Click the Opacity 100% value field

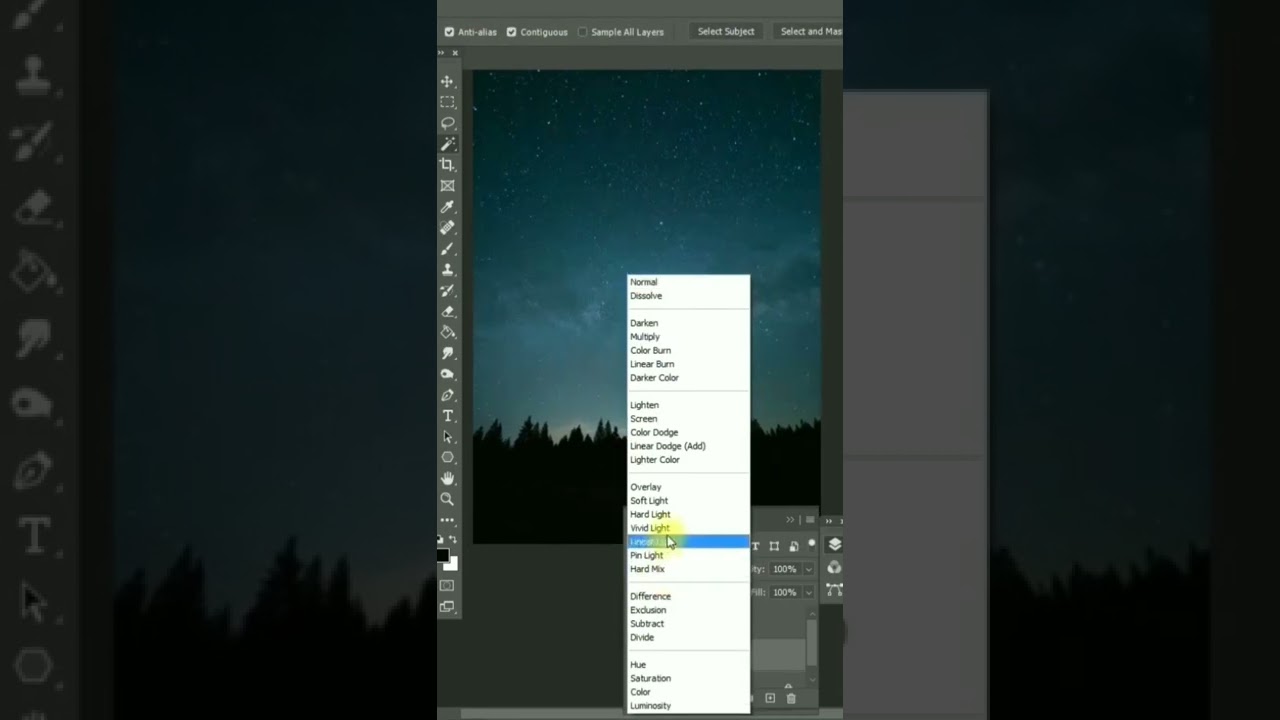(785, 569)
